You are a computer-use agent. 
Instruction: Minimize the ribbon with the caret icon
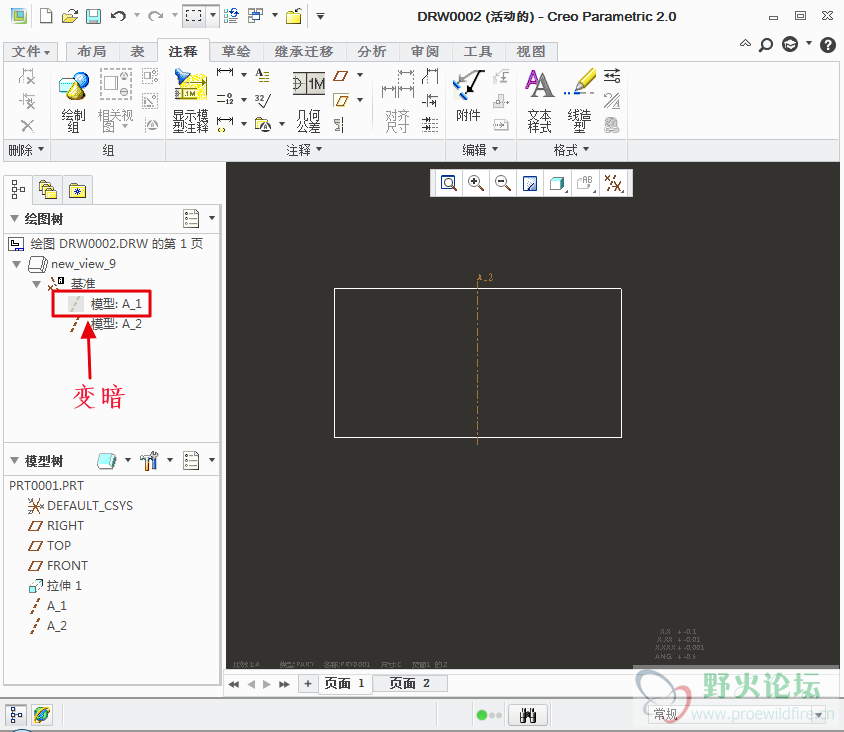coord(745,44)
